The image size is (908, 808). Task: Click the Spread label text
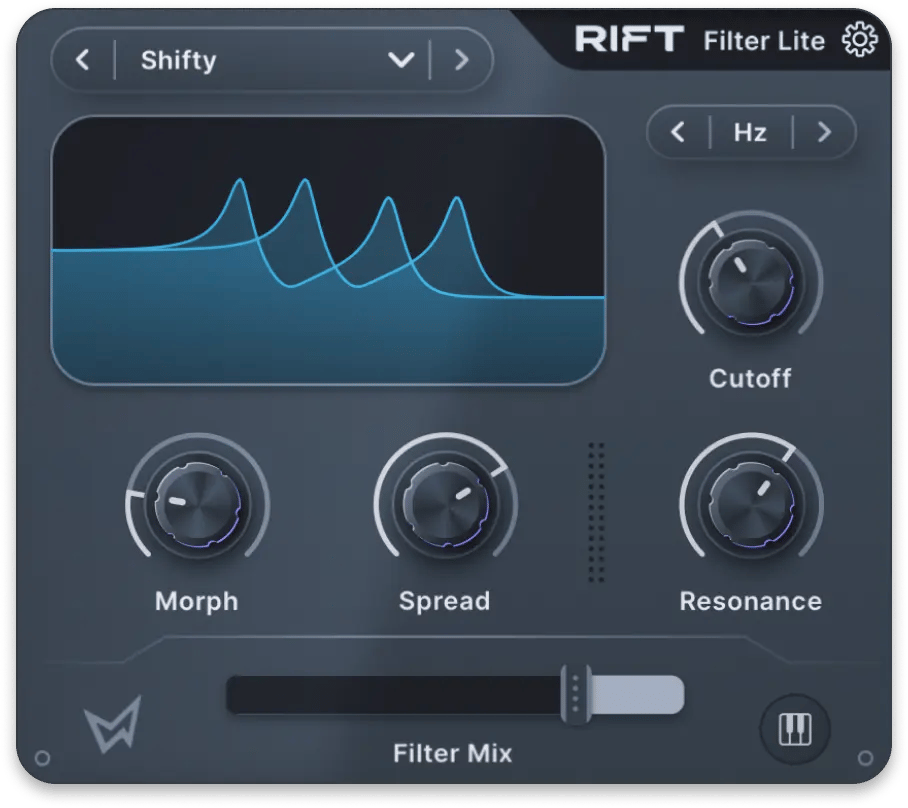[445, 602]
